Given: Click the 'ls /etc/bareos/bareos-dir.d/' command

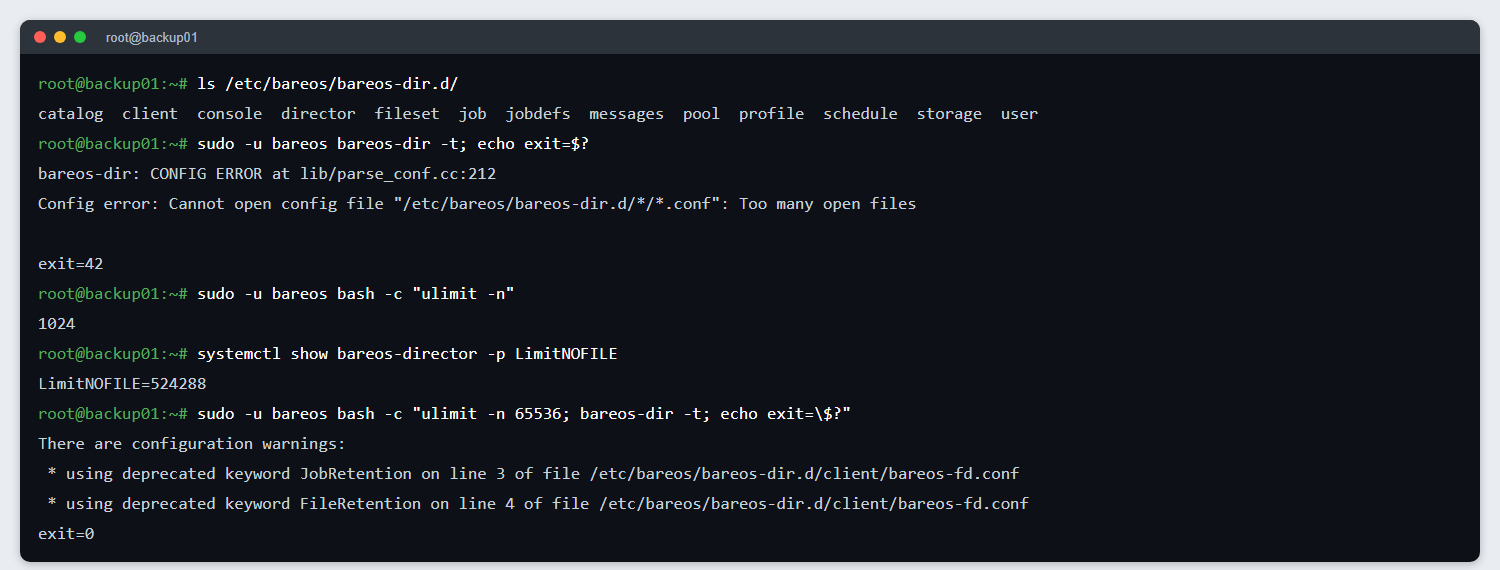Looking at the screenshot, I should click(327, 84).
